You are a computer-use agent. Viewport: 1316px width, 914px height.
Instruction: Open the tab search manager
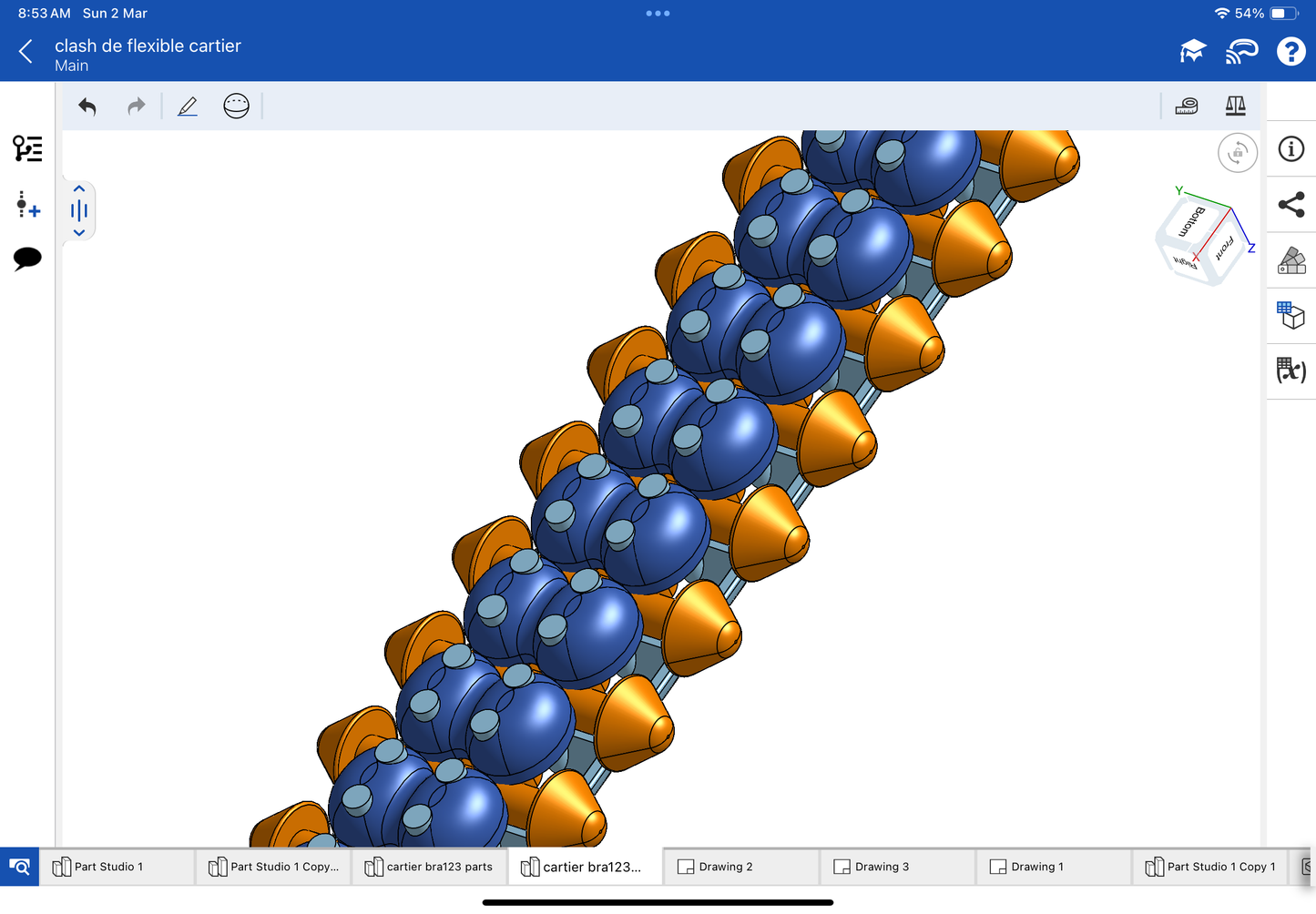coord(19,867)
